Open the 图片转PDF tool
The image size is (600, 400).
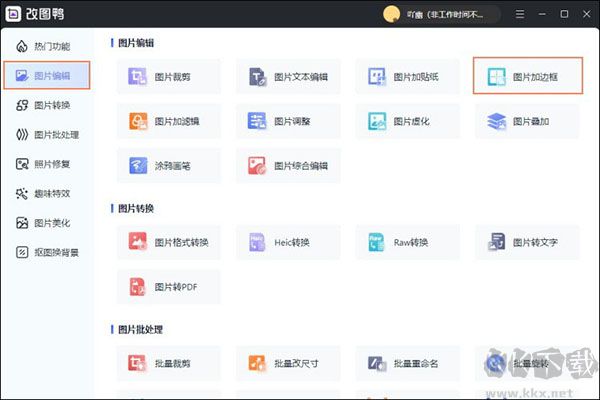[x=169, y=287]
